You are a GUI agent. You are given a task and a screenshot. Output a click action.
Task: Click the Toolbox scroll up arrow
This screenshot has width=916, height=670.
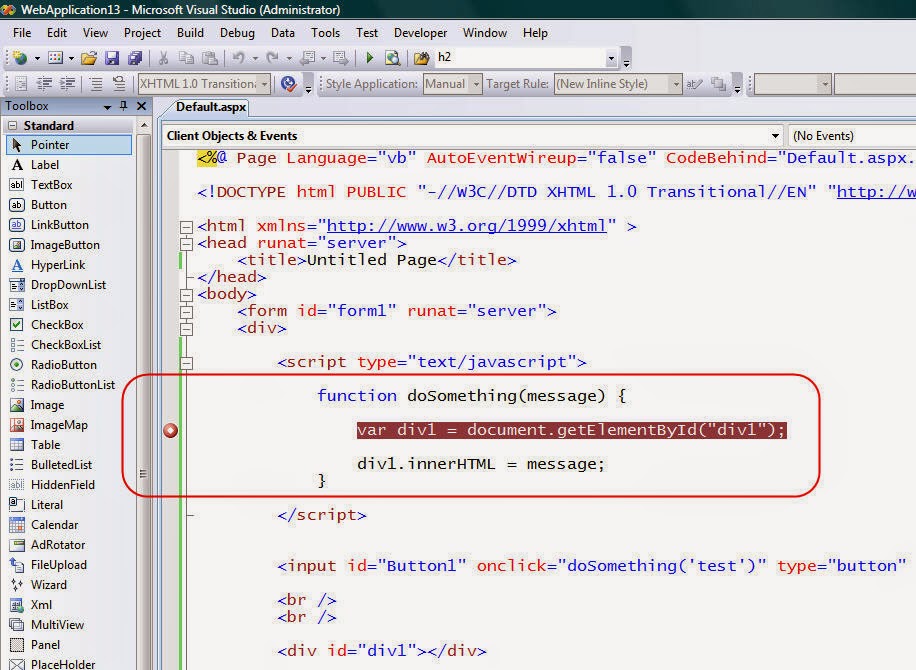[x=144, y=126]
